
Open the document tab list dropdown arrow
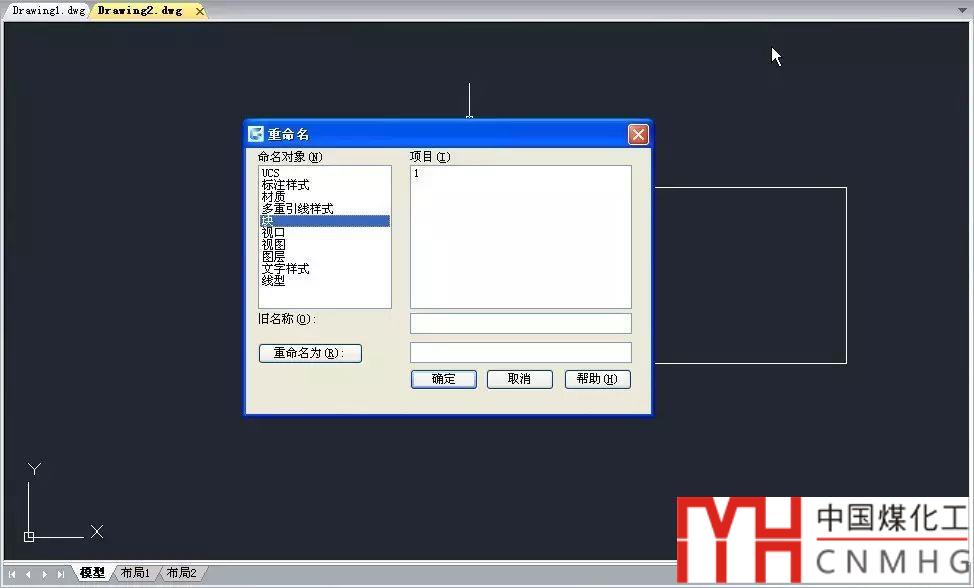(x=962, y=11)
